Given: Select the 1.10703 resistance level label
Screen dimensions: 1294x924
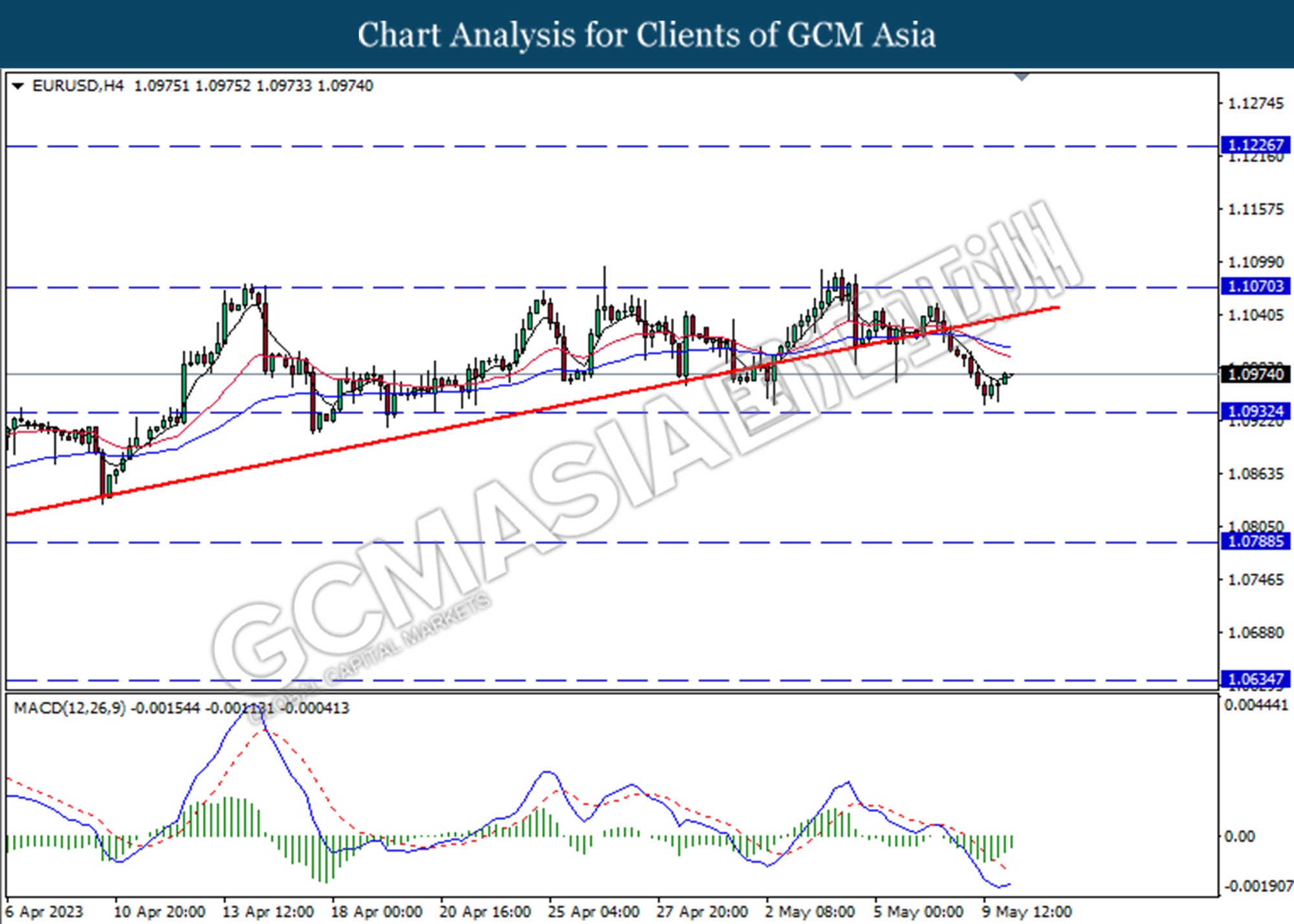Looking at the screenshot, I should click(x=1255, y=286).
